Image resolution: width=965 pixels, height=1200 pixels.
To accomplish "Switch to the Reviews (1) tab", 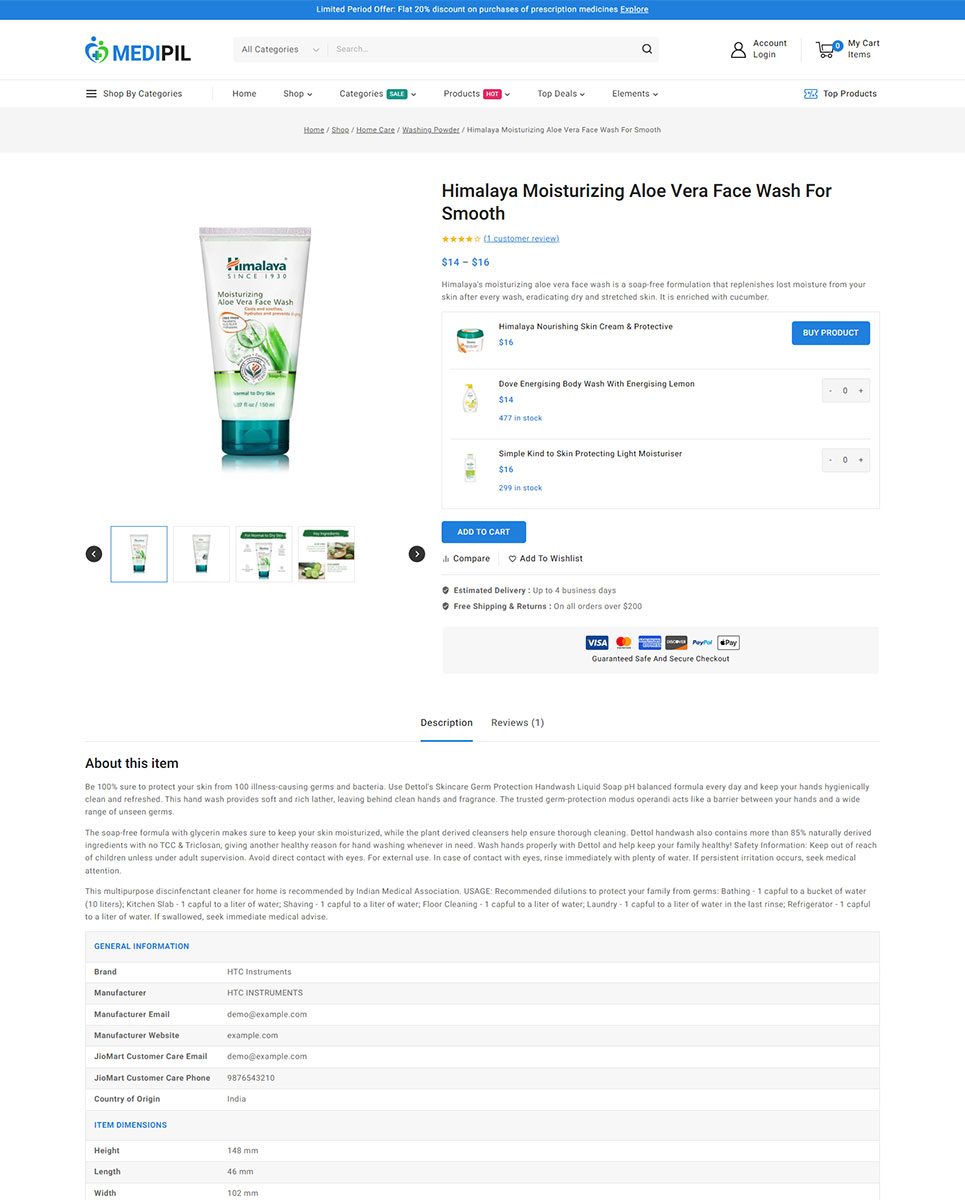I will tap(517, 722).
